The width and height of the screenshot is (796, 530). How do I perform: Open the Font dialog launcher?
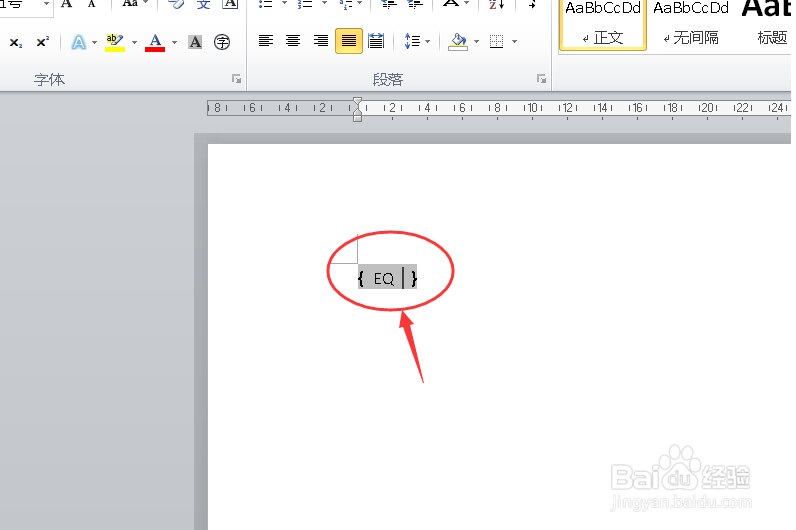coord(237,79)
